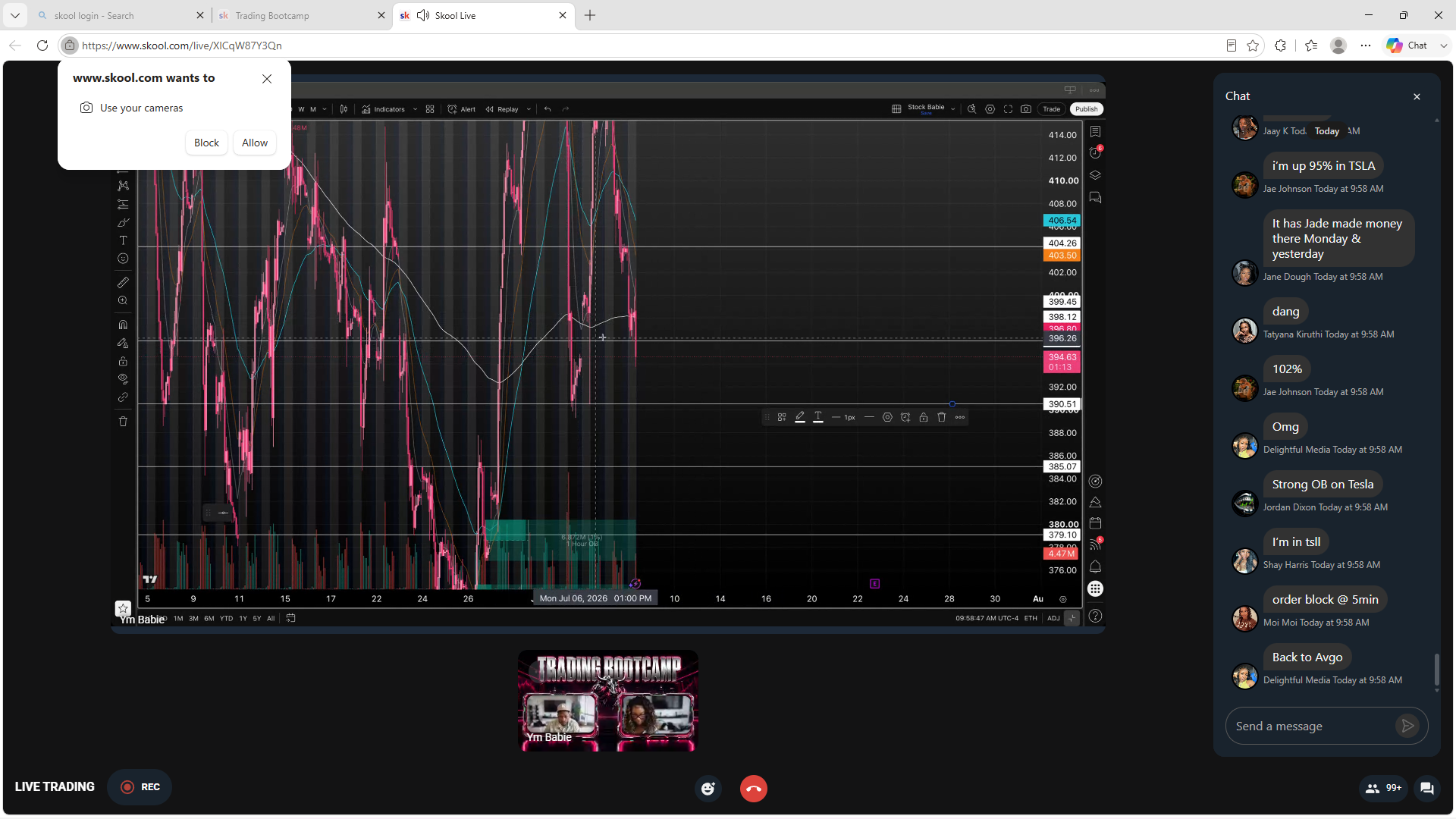Screen dimensions: 1456x819
Task: Click the trash icon in left sidebar
Action: tap(123, 422)
